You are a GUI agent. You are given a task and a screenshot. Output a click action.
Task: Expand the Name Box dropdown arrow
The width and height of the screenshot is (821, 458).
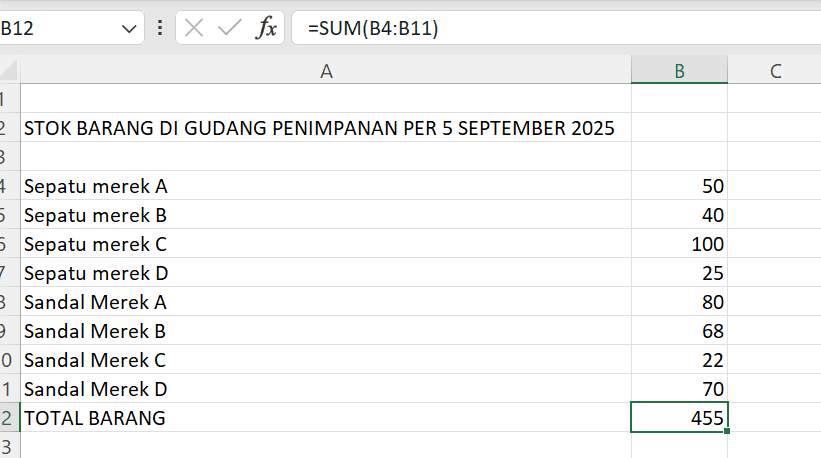(x=126, y=29)
